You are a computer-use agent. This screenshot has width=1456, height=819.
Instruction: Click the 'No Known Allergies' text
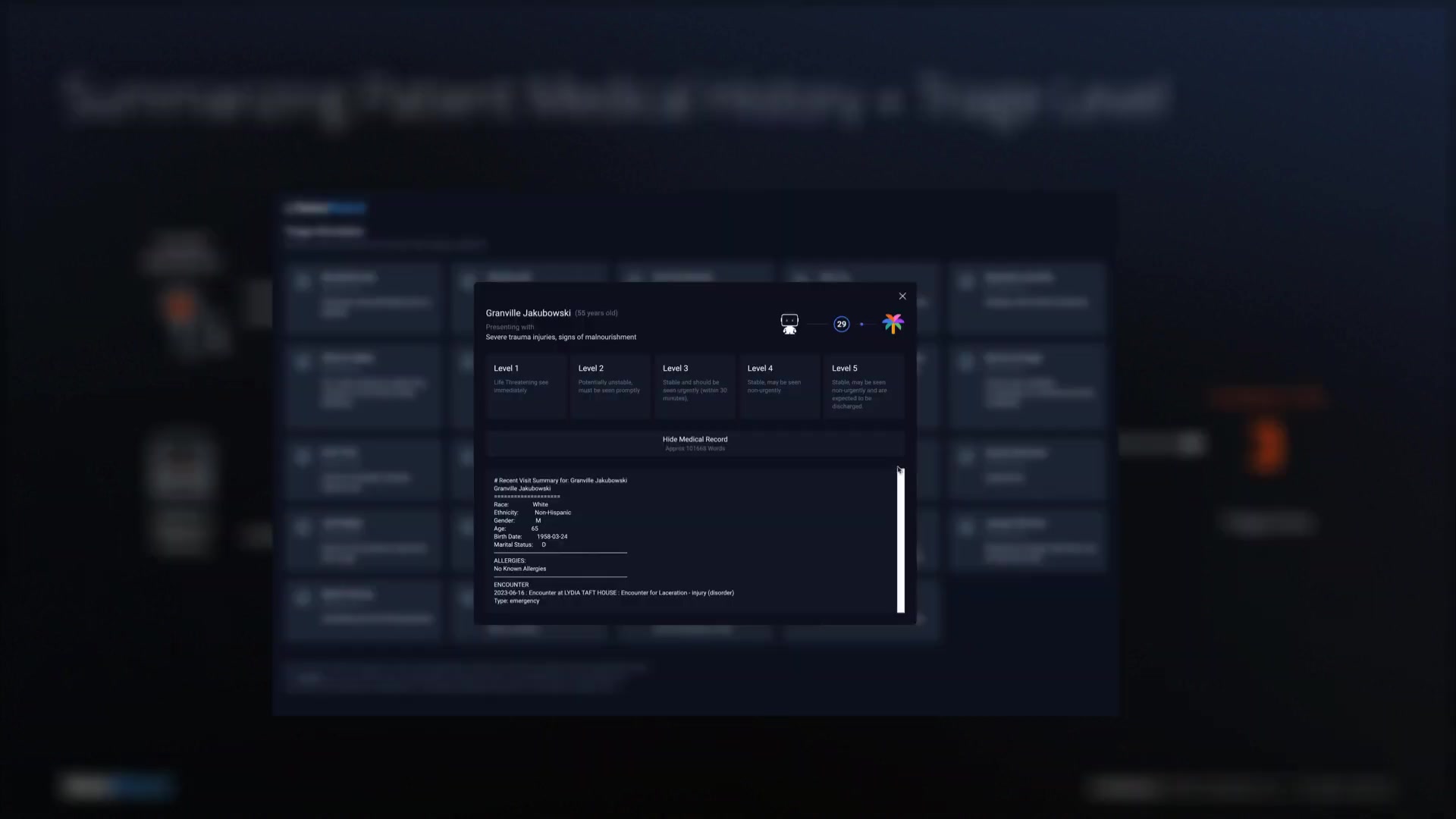coord(520,569)
